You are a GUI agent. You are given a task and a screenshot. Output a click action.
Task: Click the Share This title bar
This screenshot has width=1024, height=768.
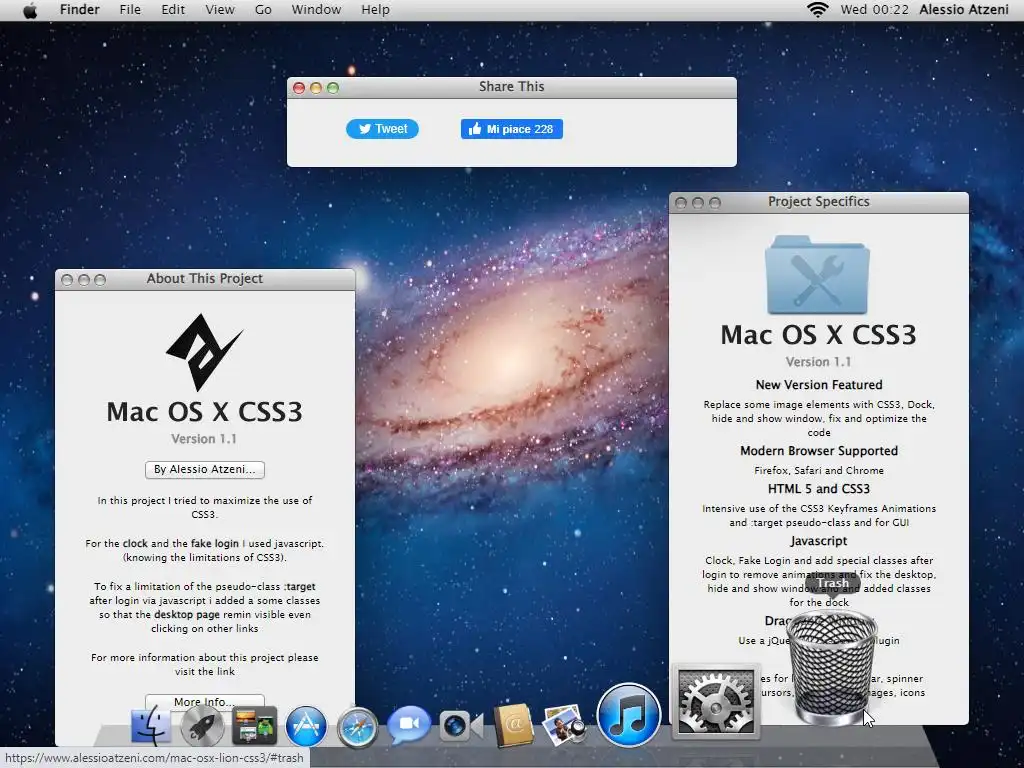click(512, 88)
